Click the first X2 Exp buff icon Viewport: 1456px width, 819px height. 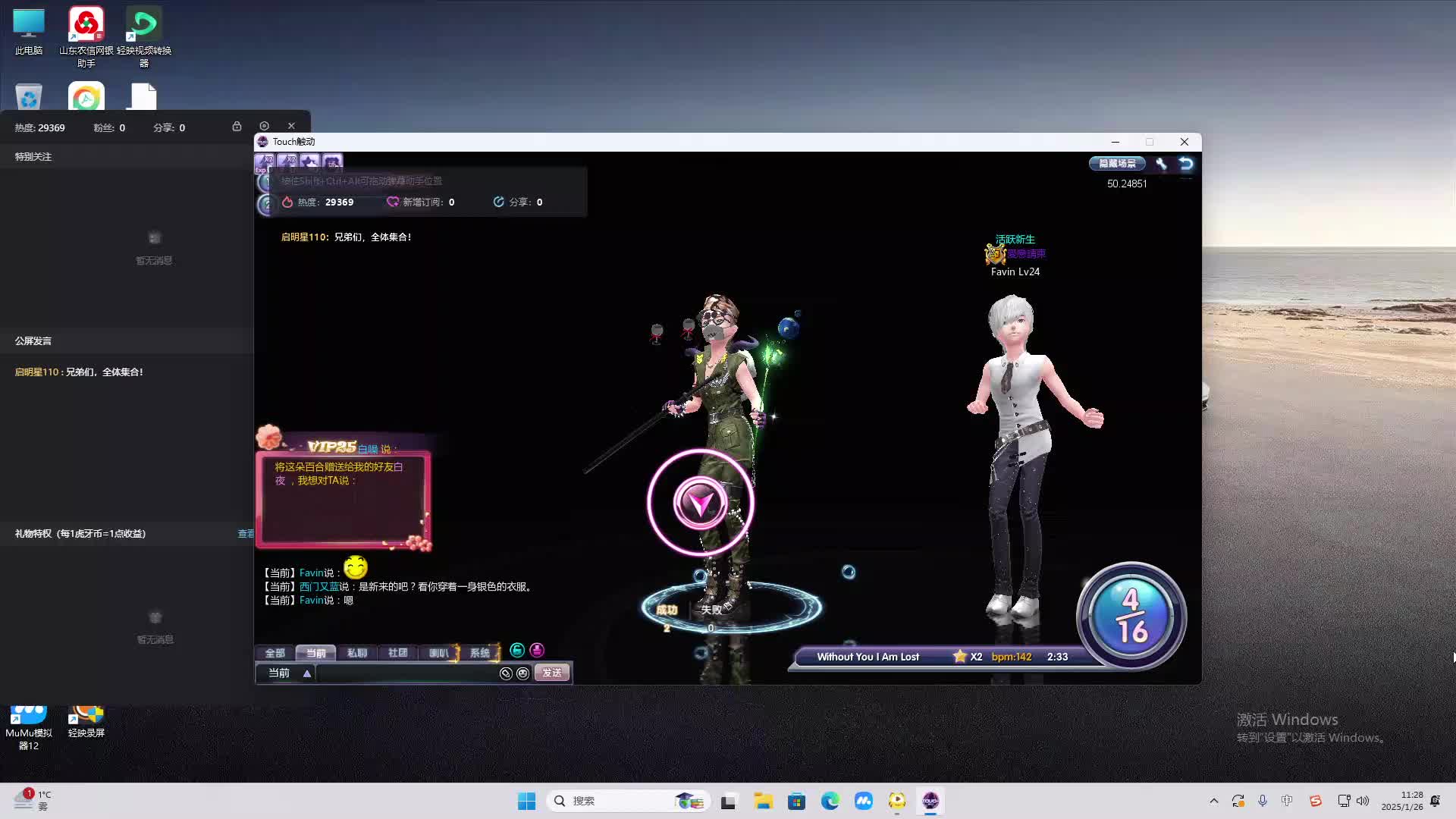[x=265, y=162]
